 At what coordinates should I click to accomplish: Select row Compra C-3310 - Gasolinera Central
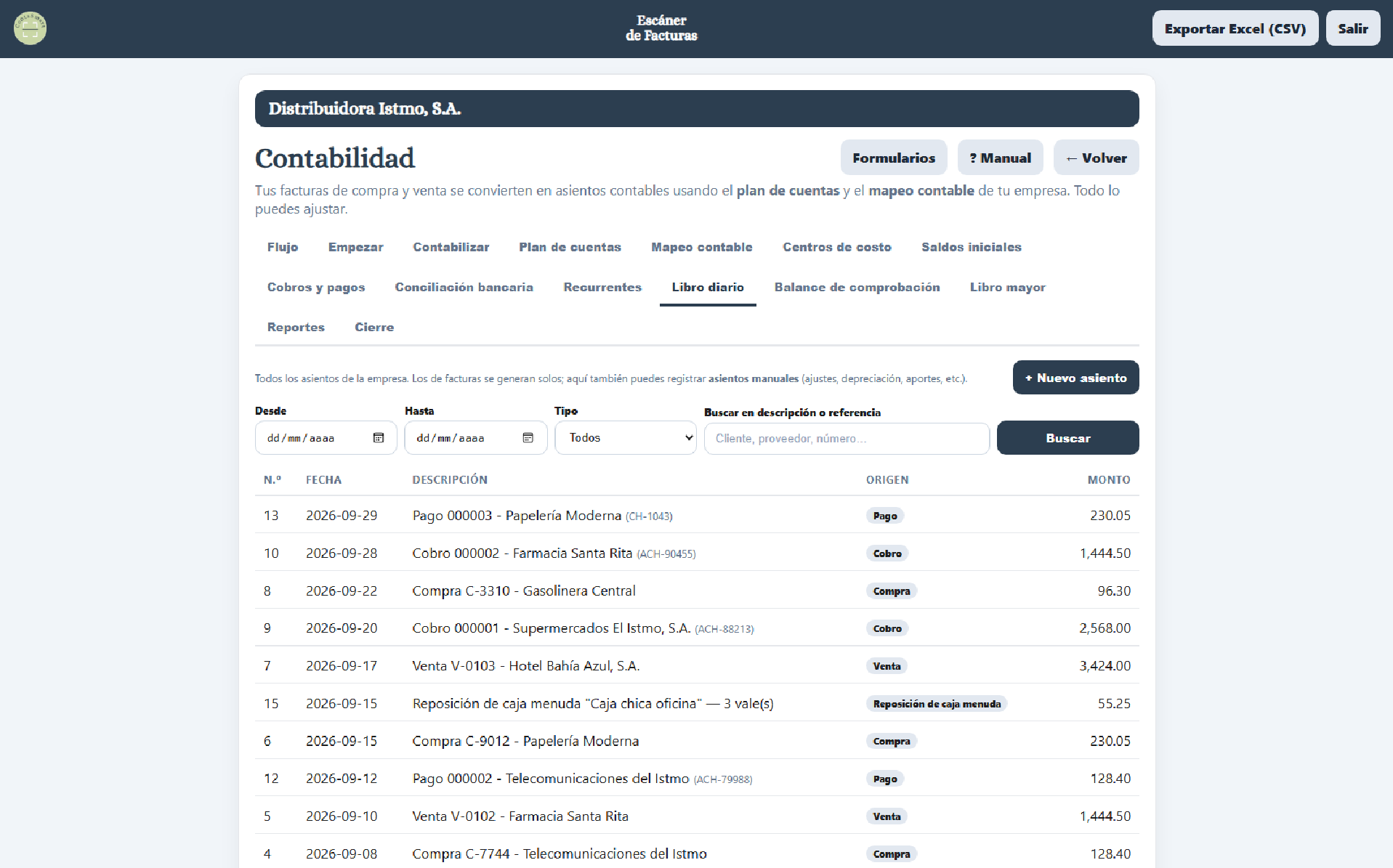coord(697,591)
